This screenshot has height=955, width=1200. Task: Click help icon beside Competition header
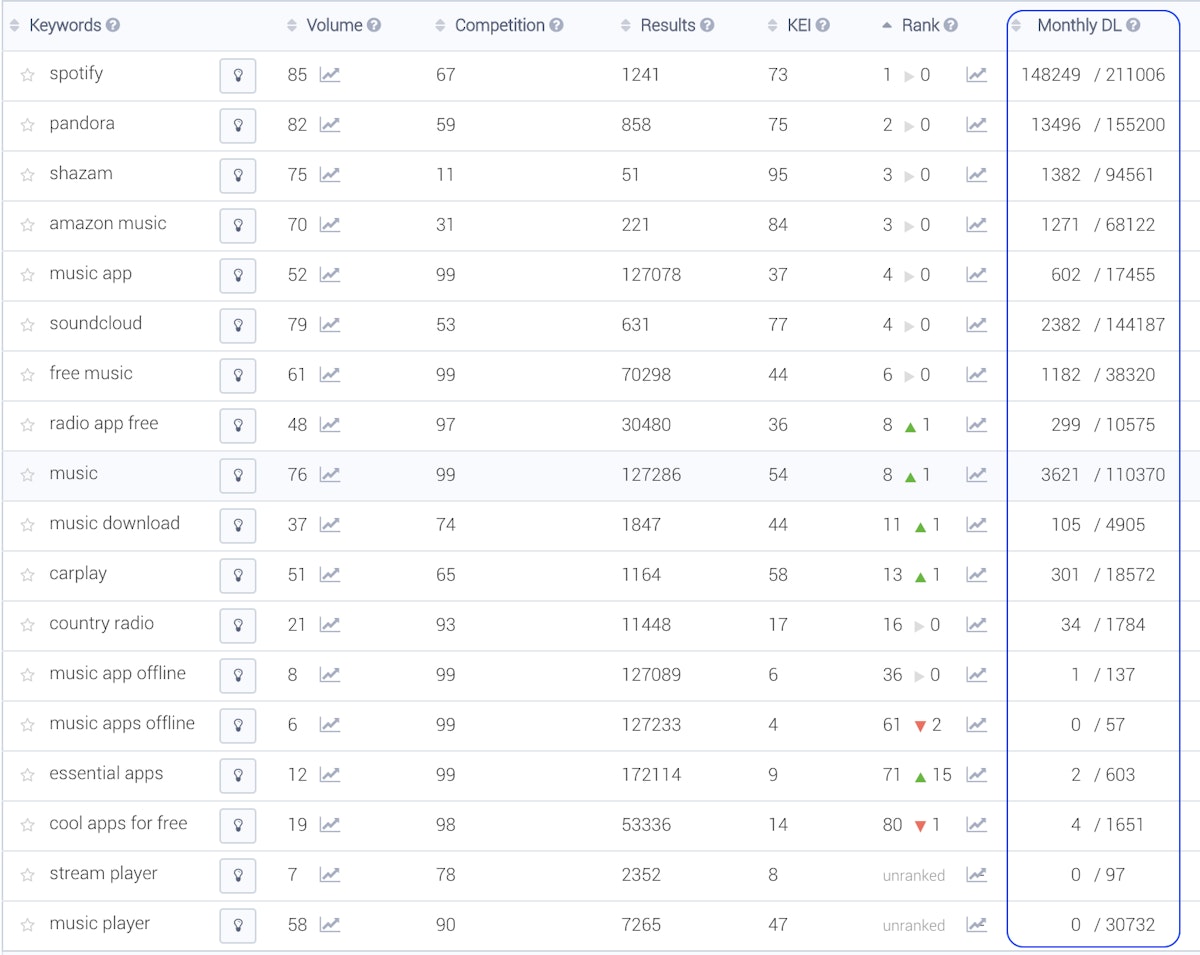556,26
